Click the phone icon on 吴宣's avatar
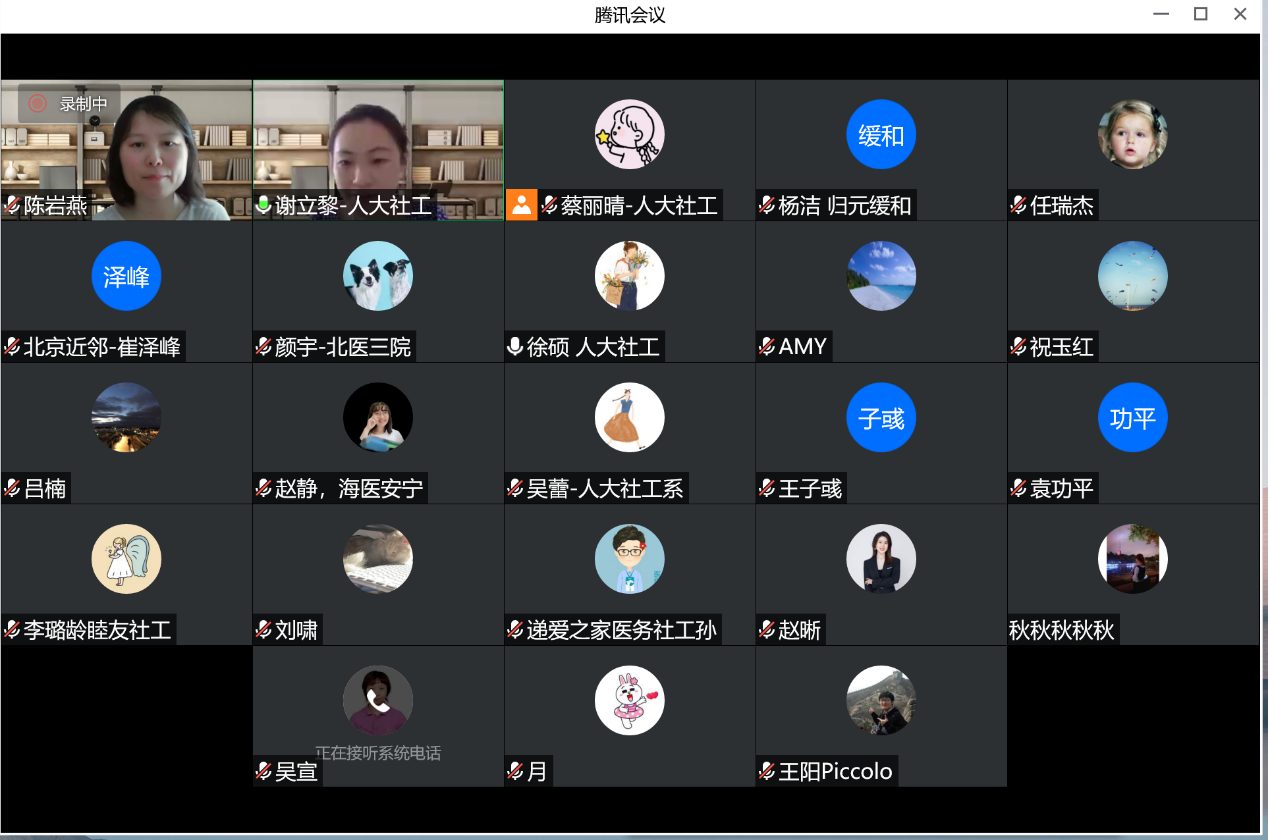This screenshot has width=1268, height=840. [x=378, y=700]
